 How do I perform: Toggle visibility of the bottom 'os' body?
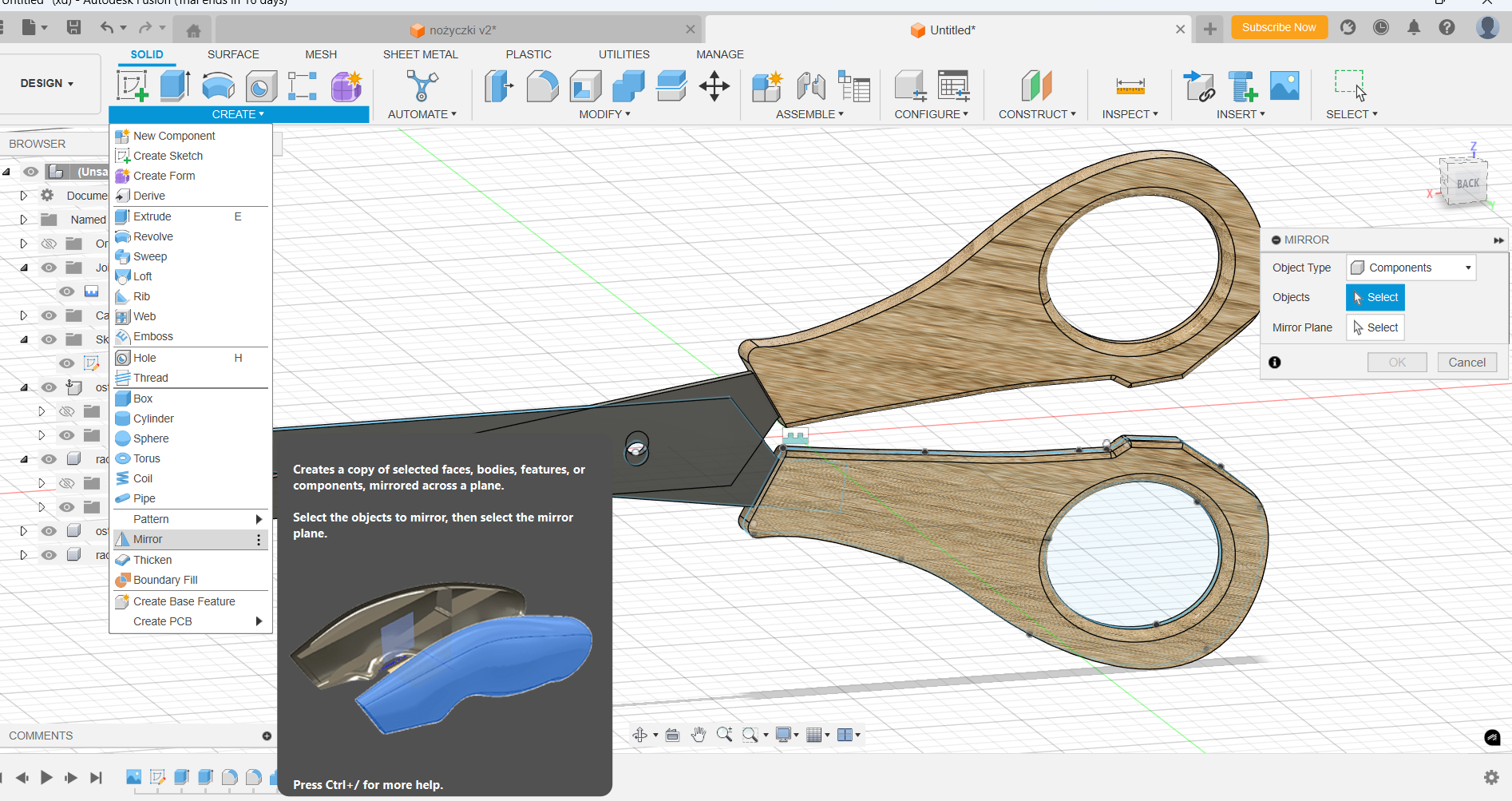click(49, 531)
